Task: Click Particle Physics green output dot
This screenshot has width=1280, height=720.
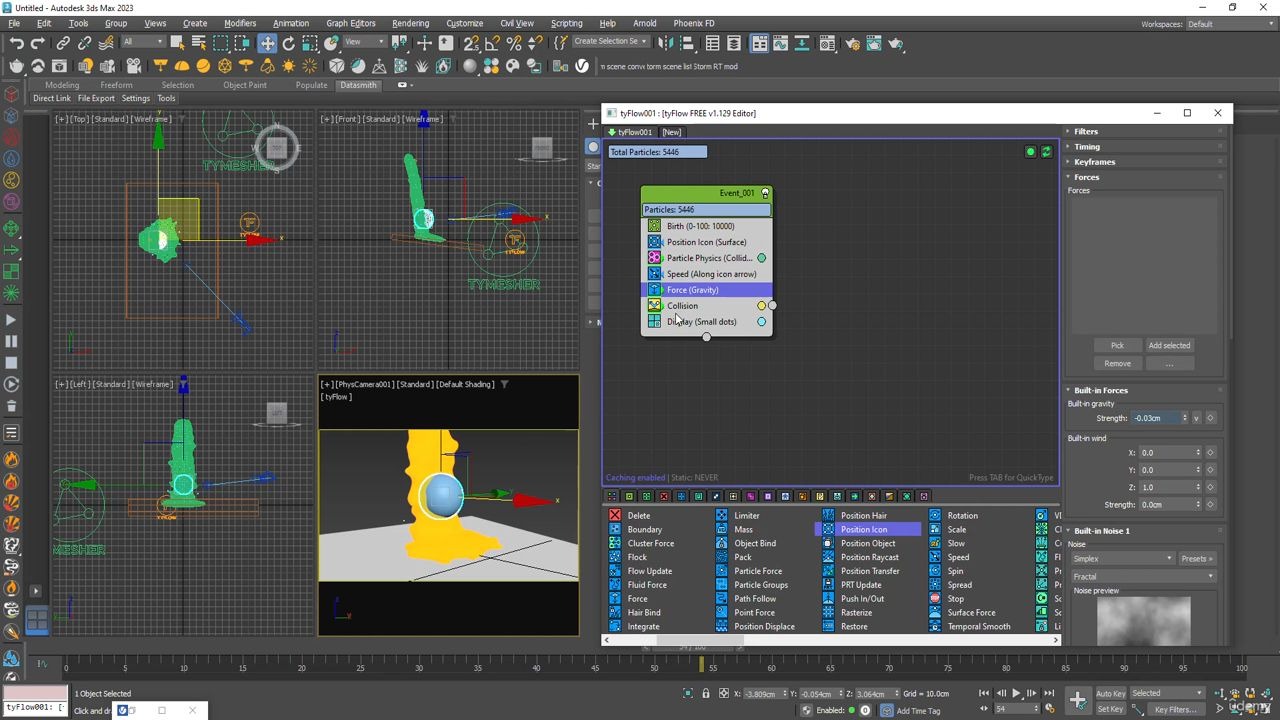Action: click(762, 258)
